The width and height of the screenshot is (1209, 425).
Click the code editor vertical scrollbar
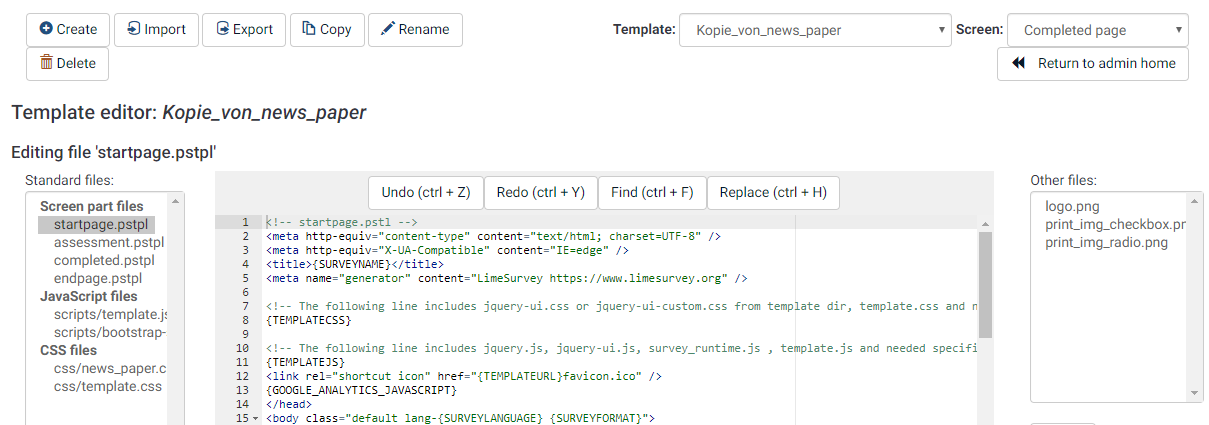click(984, 285)
